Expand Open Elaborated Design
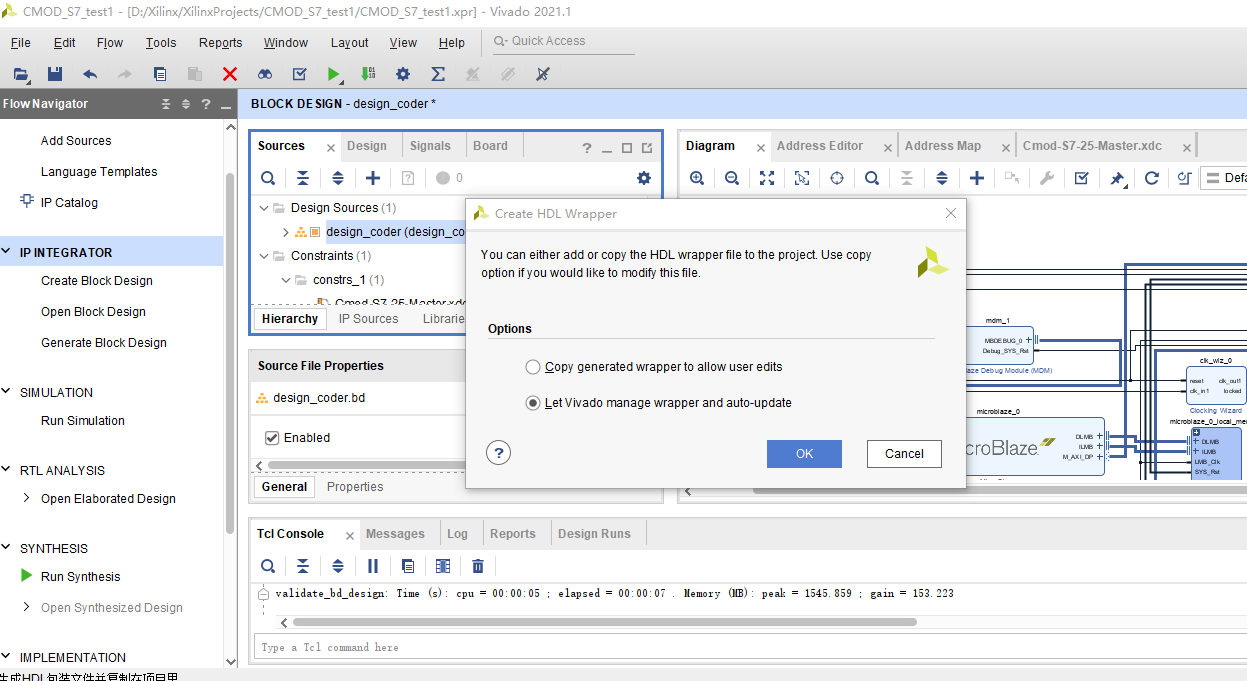1247x681 pixels. [x=27, y=498]
